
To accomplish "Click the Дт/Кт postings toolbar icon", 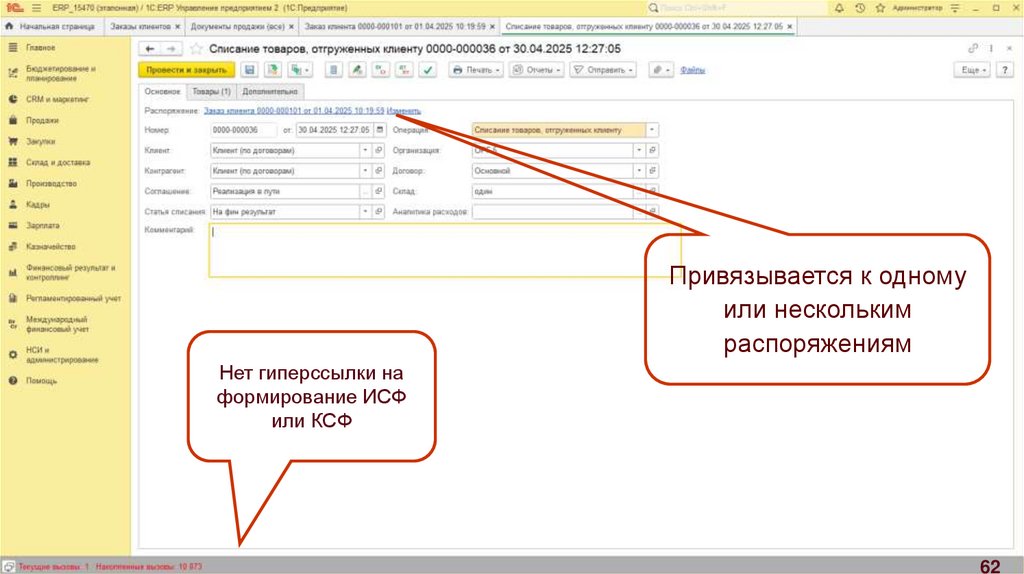I will (381, 70).
